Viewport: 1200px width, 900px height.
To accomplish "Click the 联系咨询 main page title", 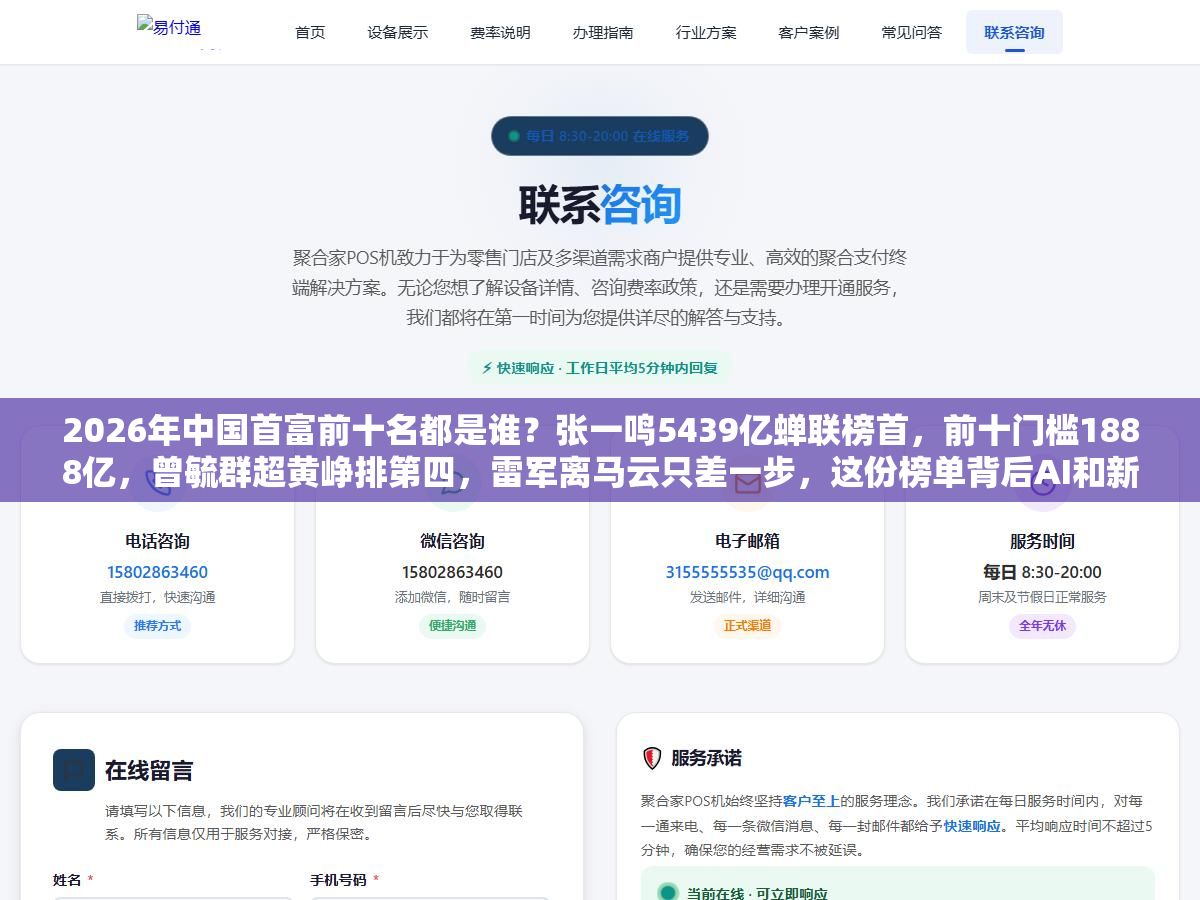I will [x=600, y=203].
